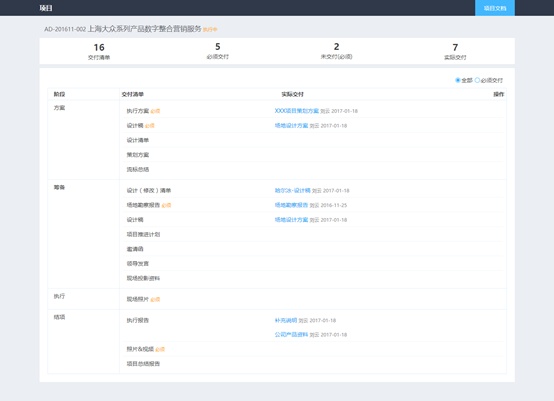Open the XXX项目策划方案 document link
554x401 pixels.
click(297, 111)
